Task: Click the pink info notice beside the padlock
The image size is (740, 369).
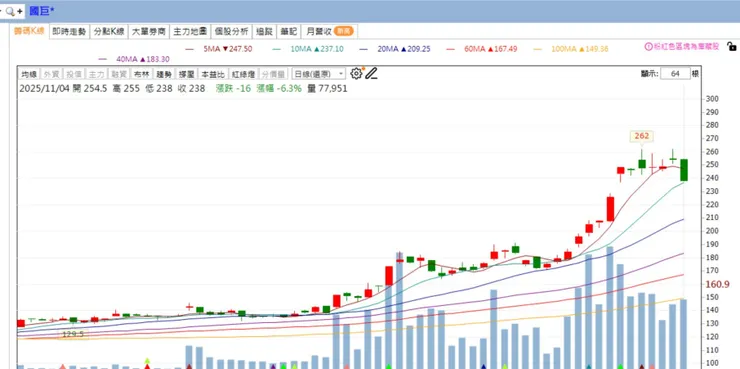Action: coord(682,47)
